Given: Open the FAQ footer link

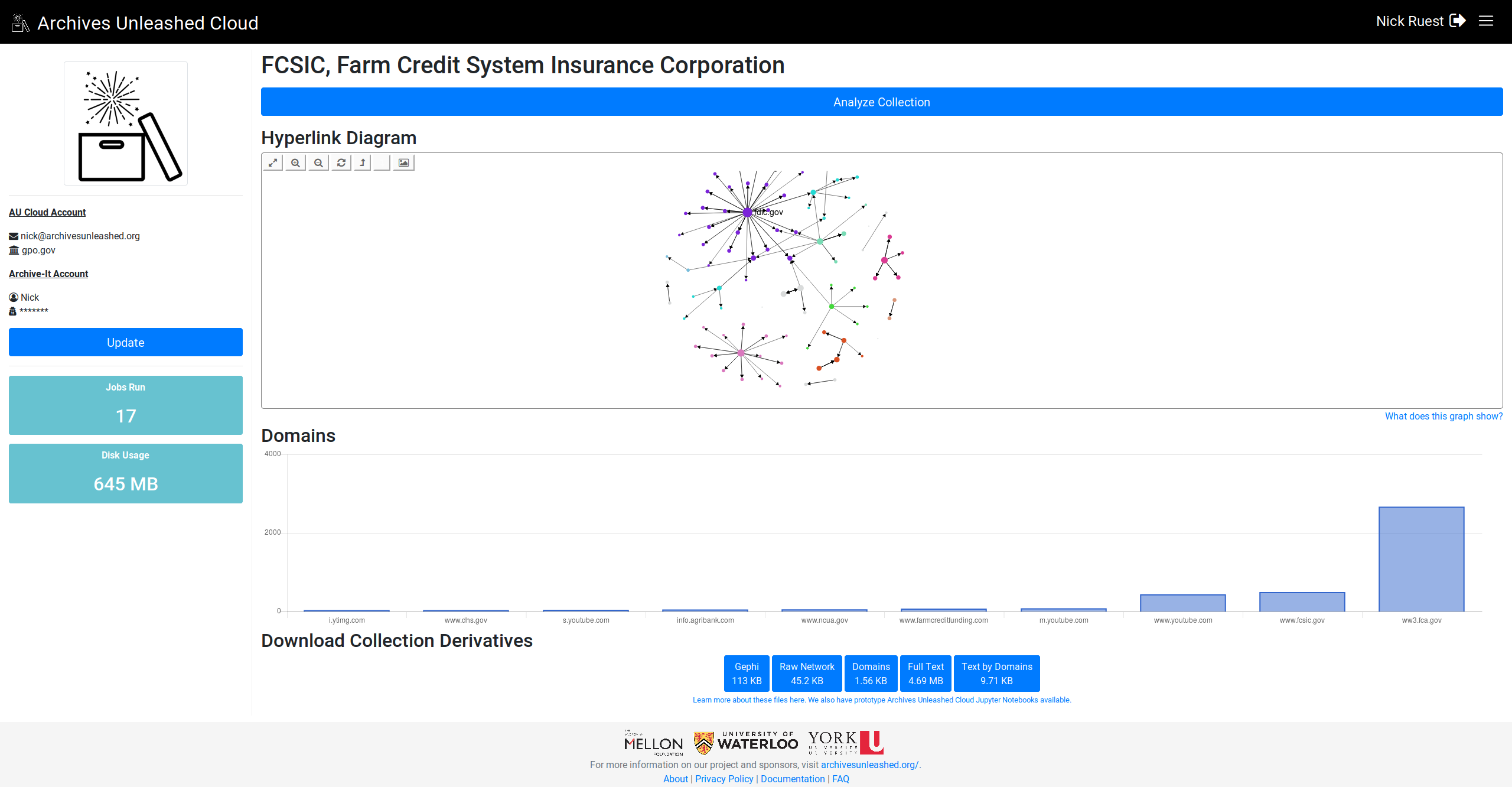Looking at the screenshot, I should coord(840,779).
